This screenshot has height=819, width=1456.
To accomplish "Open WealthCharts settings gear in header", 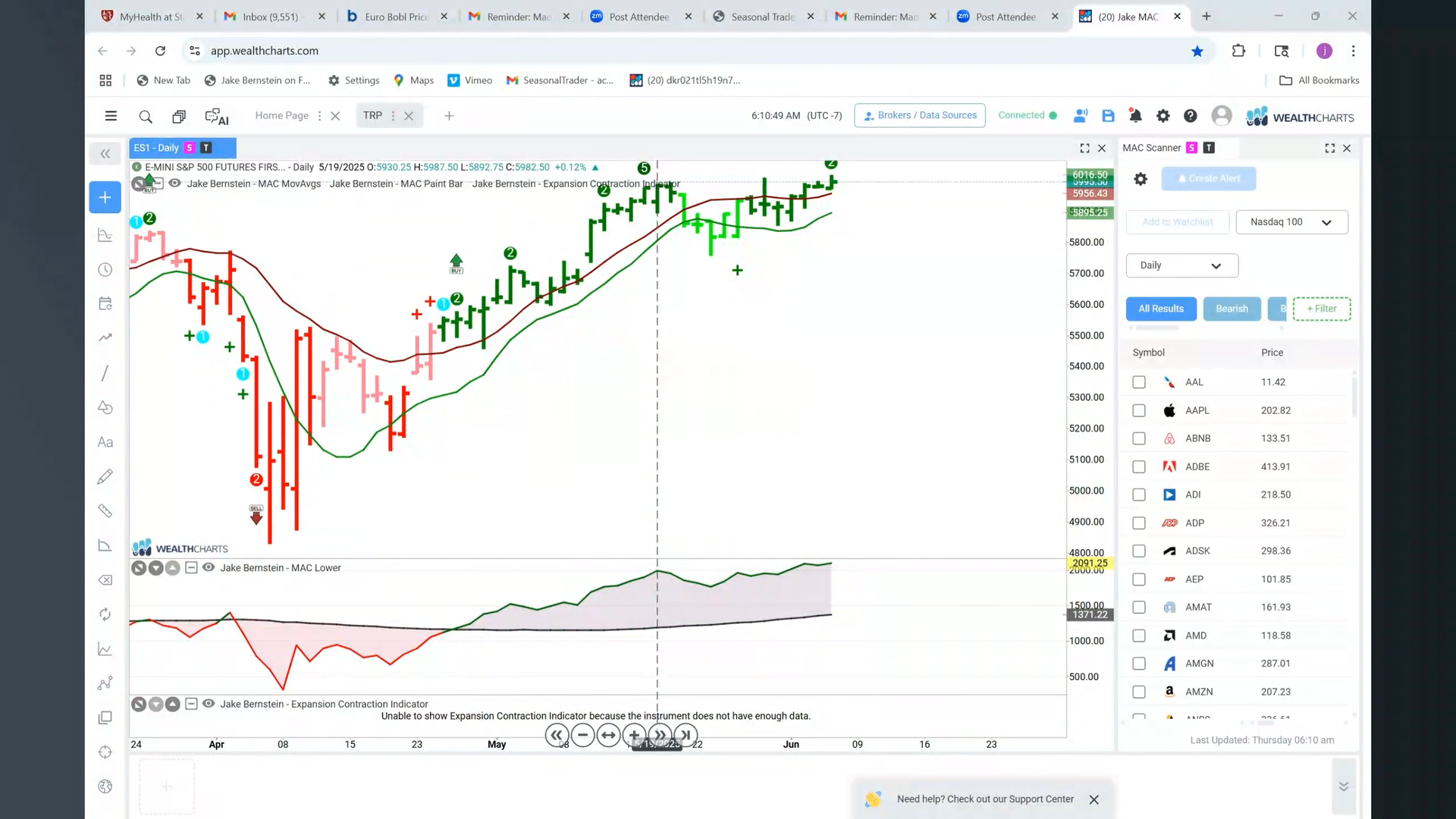I will coord(1163,116).
